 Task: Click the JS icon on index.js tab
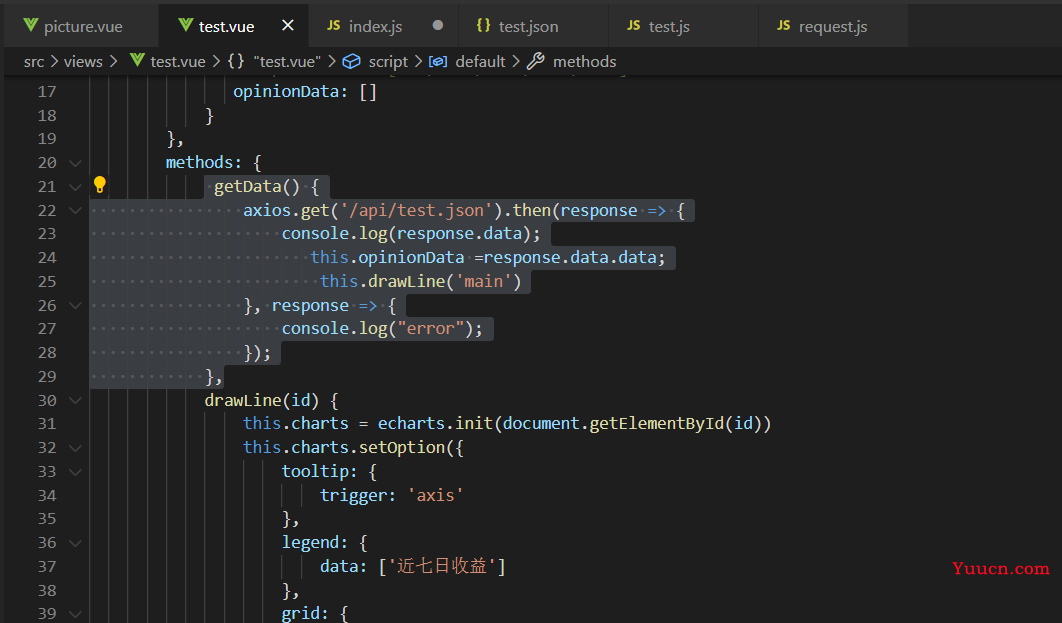333,26
